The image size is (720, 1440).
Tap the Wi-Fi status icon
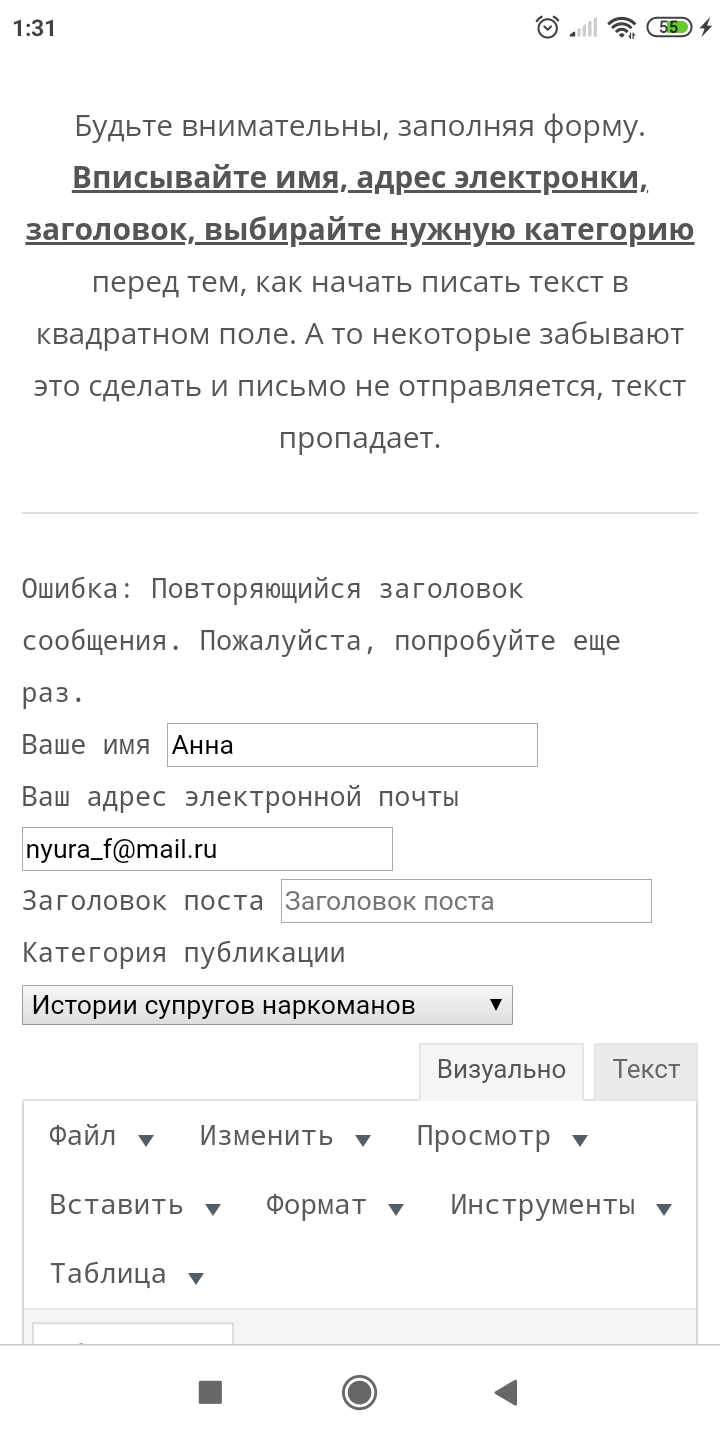pos(623,28)
